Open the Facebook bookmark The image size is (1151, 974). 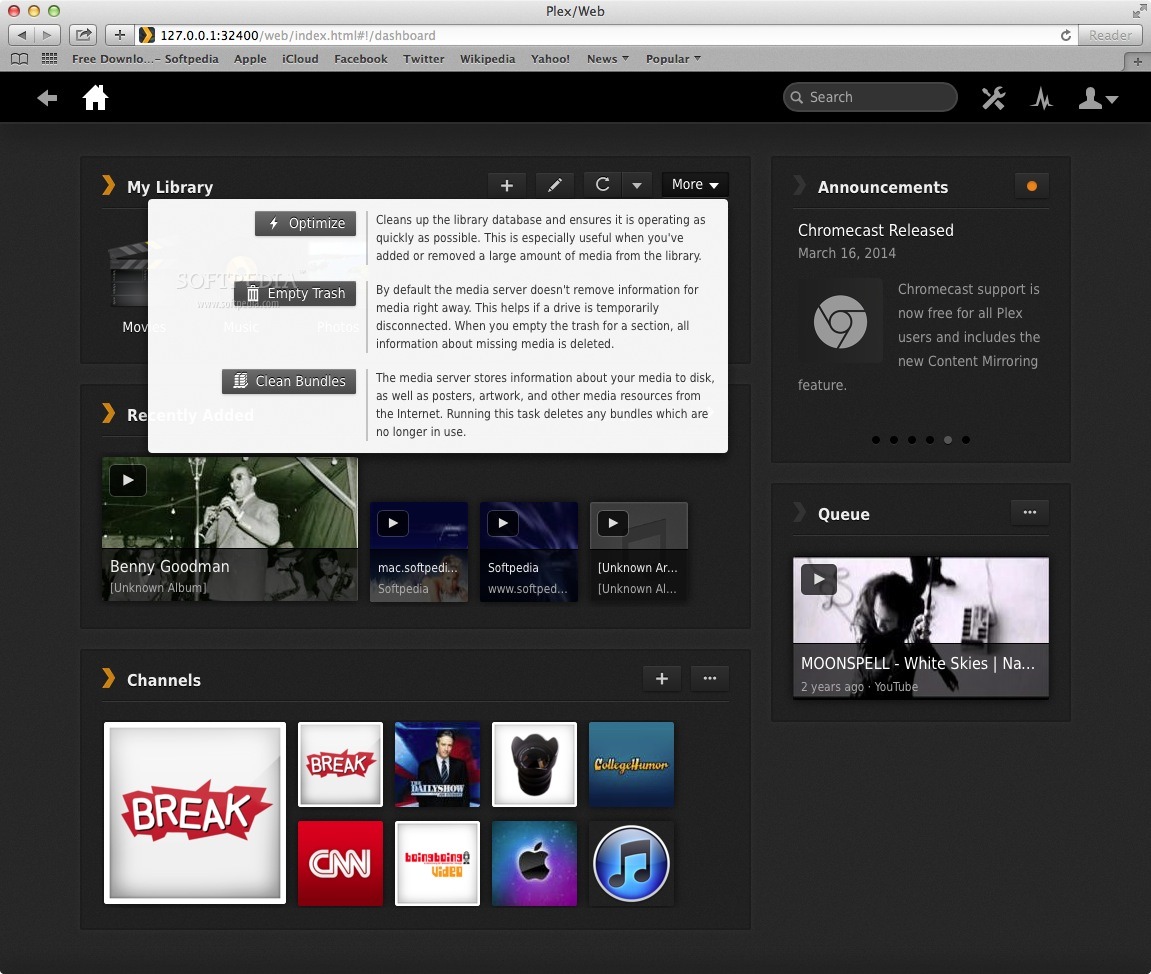coord(360,59)
